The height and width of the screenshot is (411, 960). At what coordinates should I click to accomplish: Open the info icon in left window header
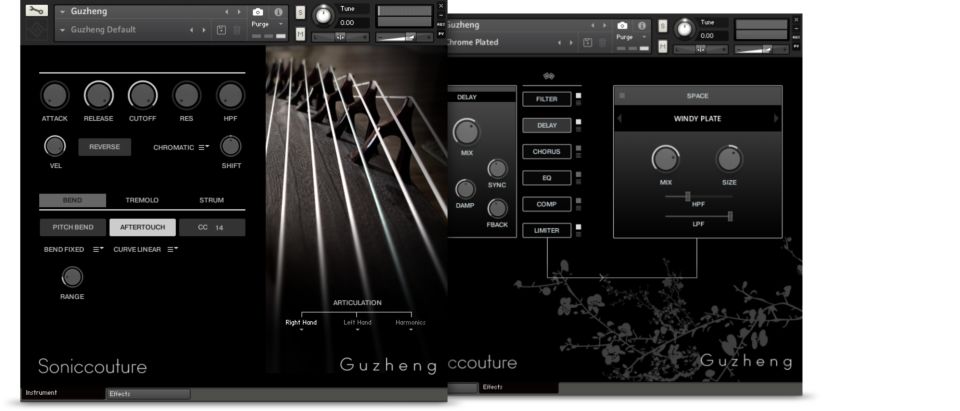(x=278, y=12)
